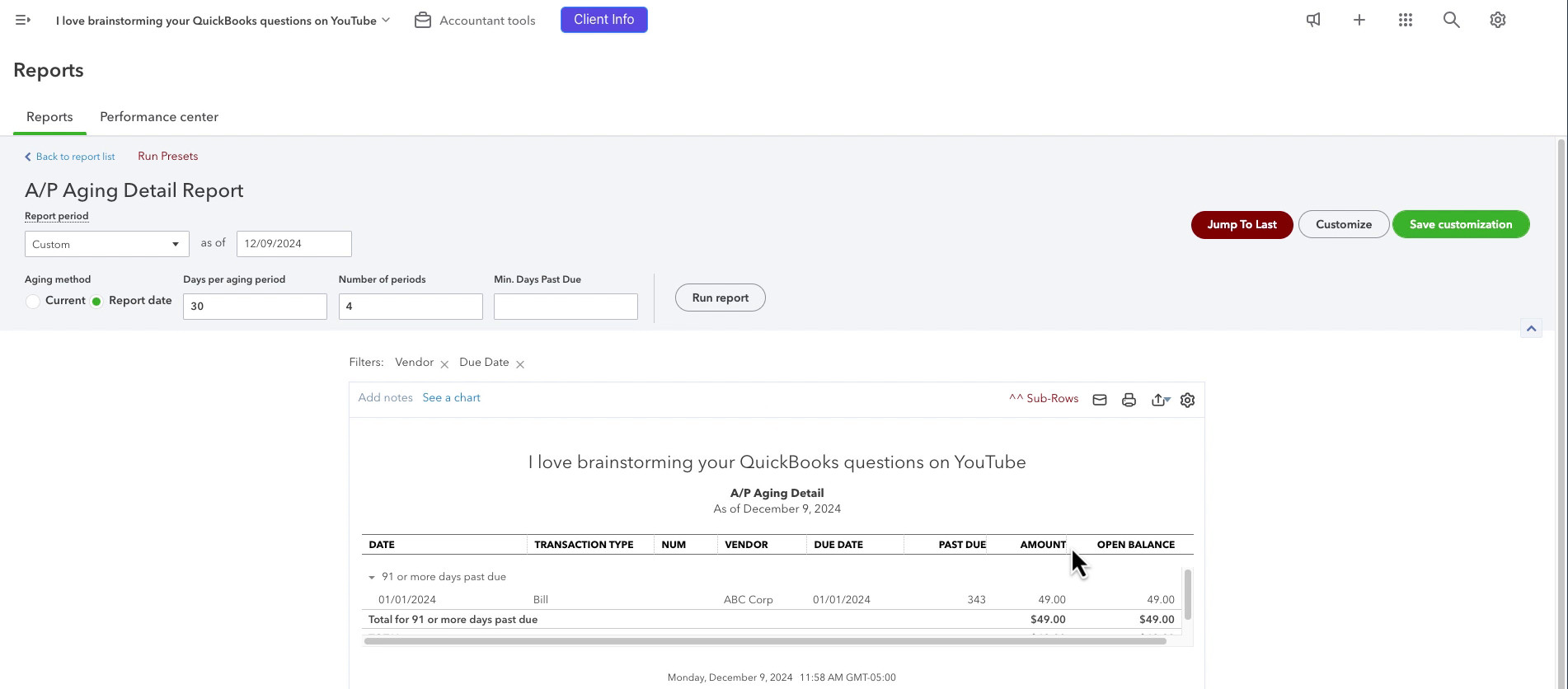
Task: Print the report via printer icon
Action: (x=1129, y=400)
